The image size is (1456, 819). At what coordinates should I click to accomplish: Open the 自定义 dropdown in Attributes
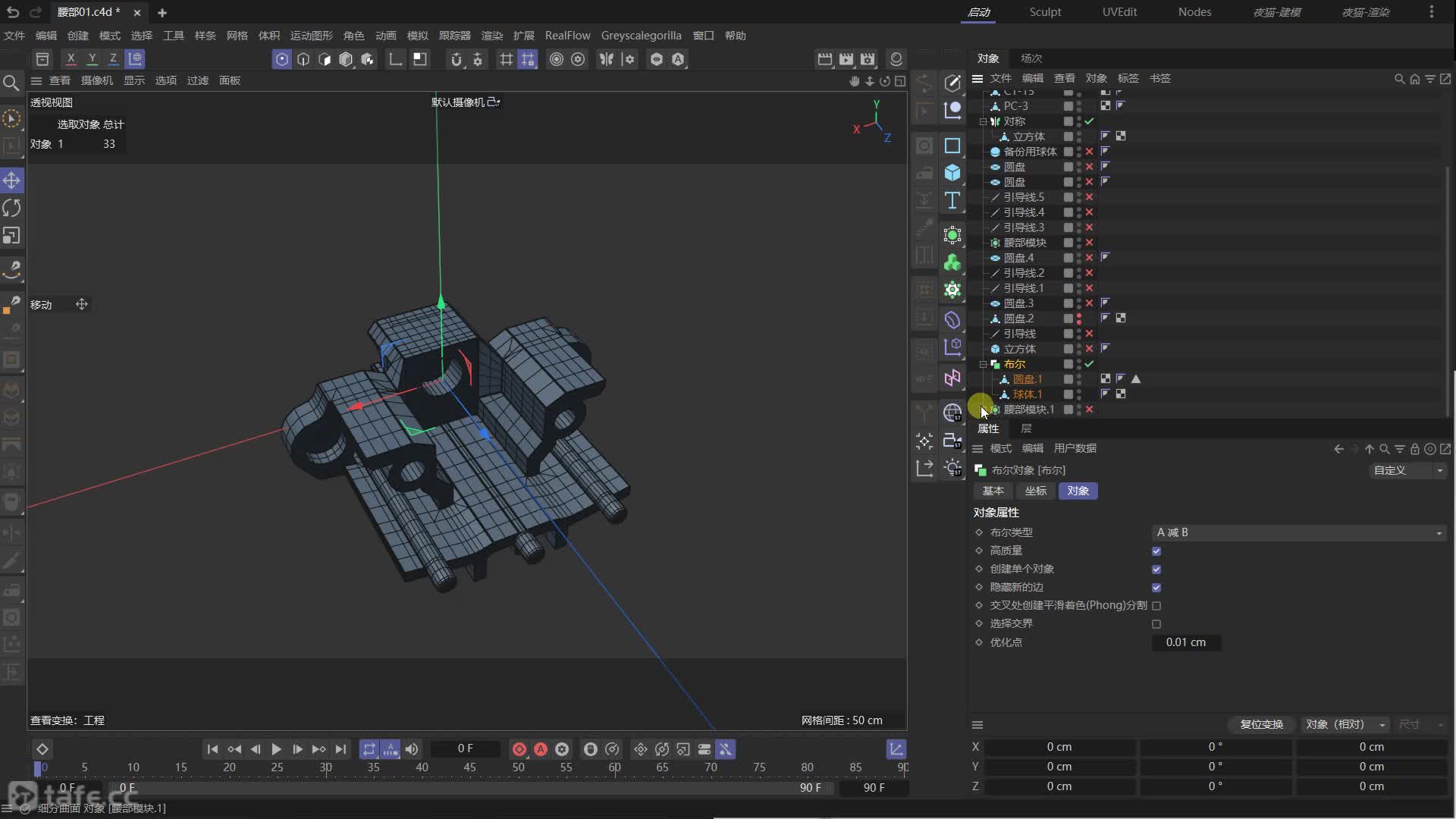(1407, 470)
